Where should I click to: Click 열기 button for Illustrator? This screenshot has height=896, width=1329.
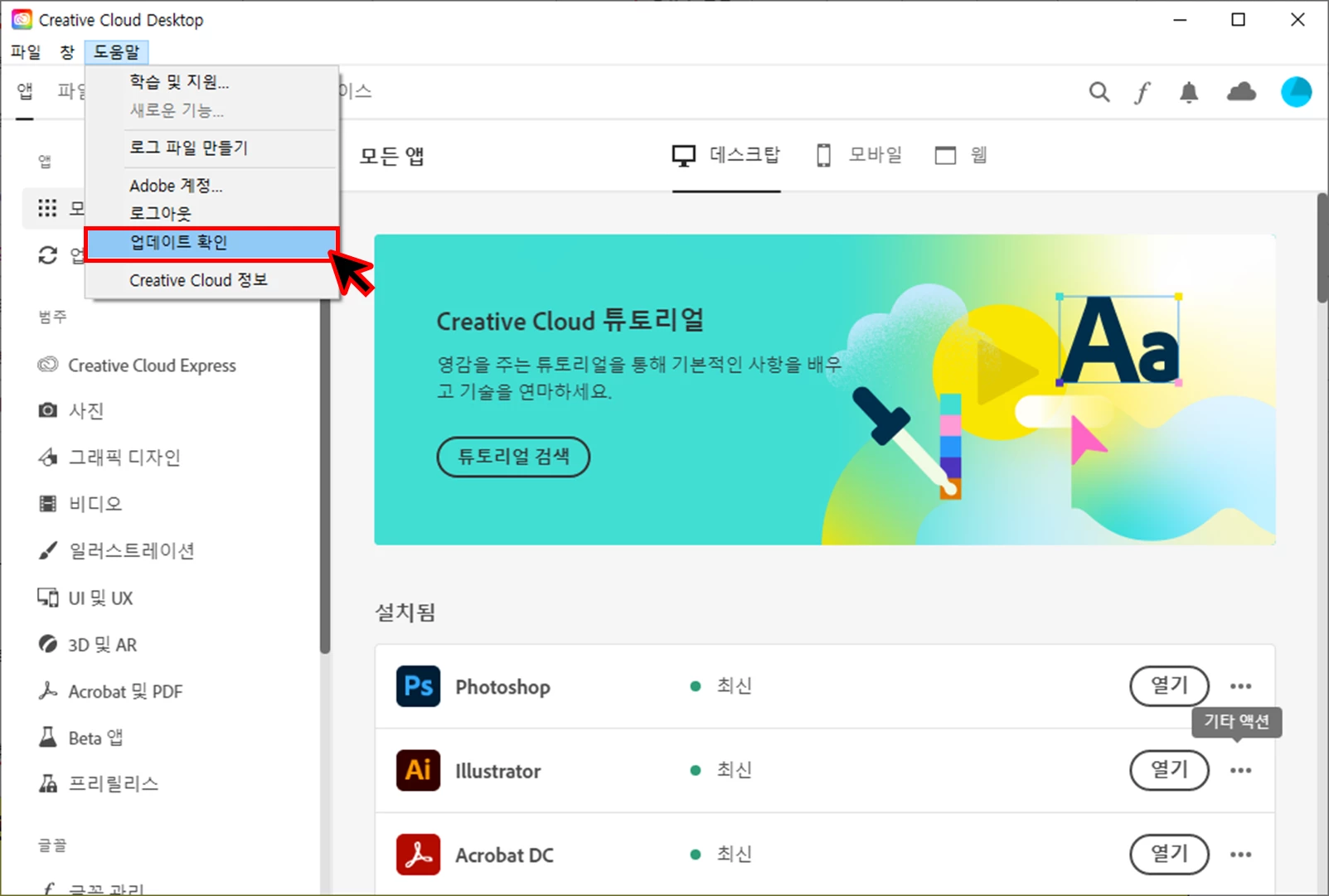1169,770
